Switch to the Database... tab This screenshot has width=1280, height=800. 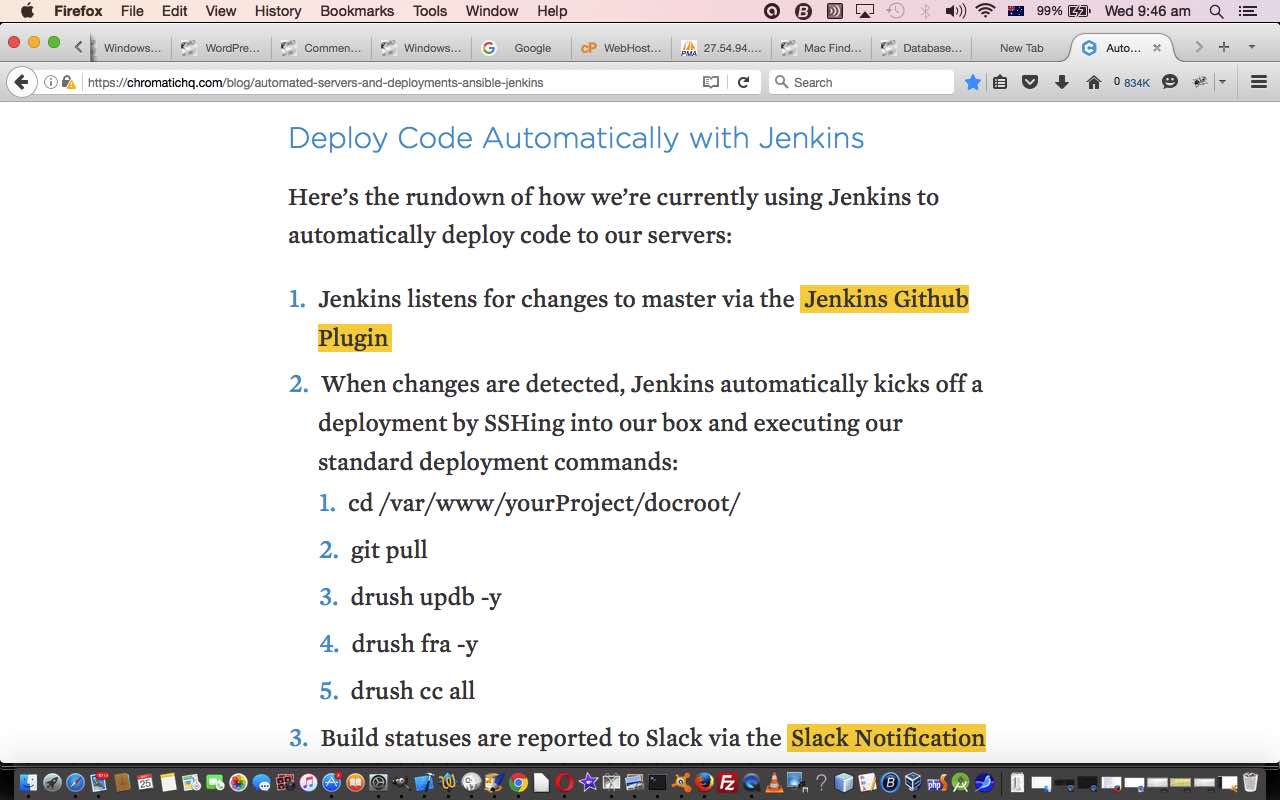click(921, 47)
